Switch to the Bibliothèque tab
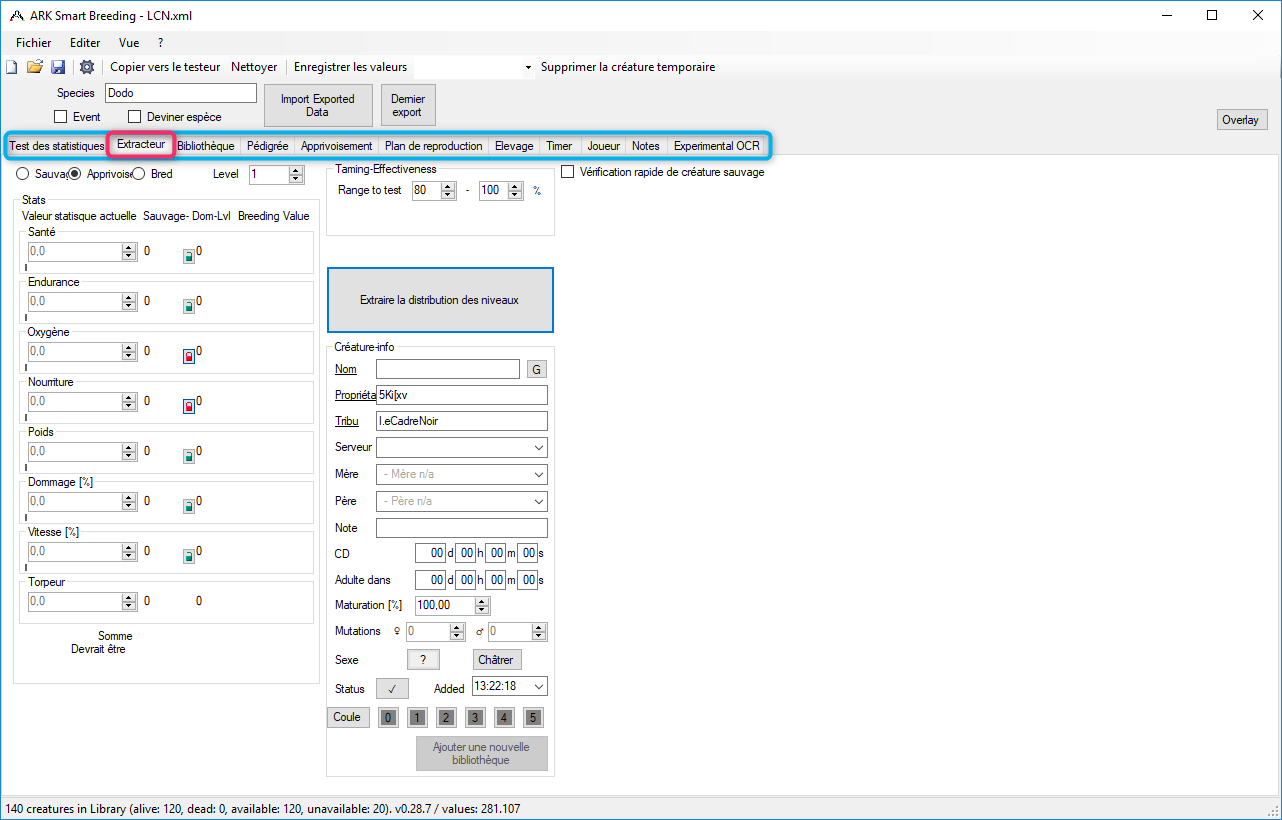Image resolution: width=1282 pixels, height=820 pixels. coord(206,146)
